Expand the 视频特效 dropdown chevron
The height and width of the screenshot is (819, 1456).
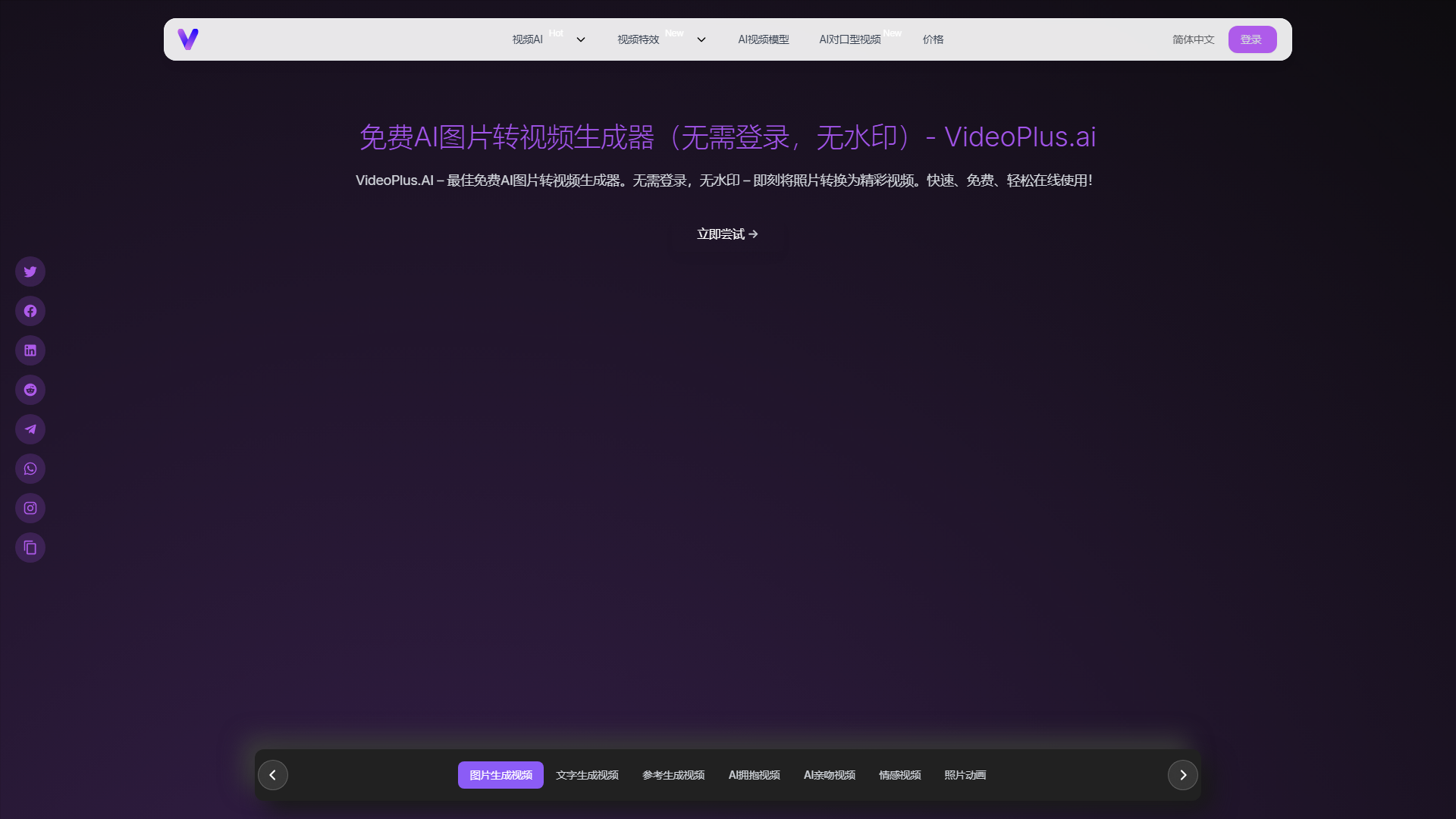click(x=701, y=39)
